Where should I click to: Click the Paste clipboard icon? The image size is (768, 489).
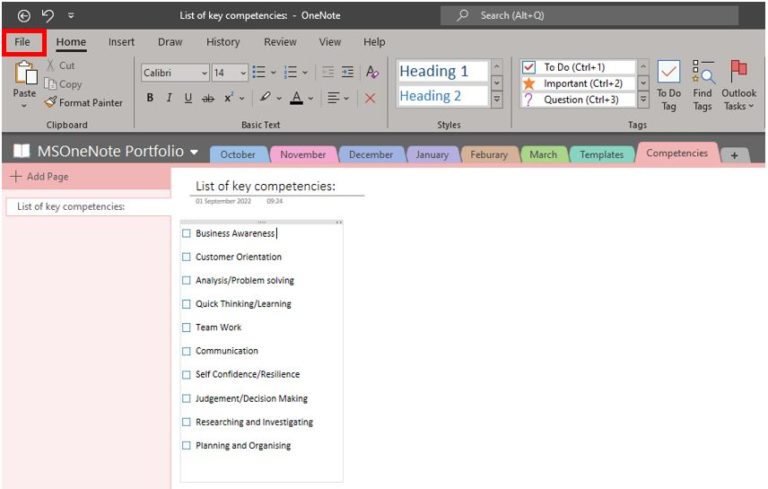[25, 73]
